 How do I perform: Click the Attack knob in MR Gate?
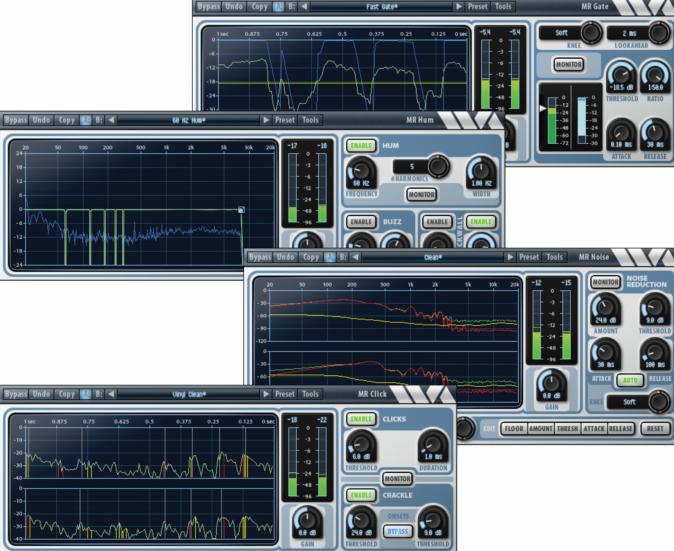[x=622, y=134]
